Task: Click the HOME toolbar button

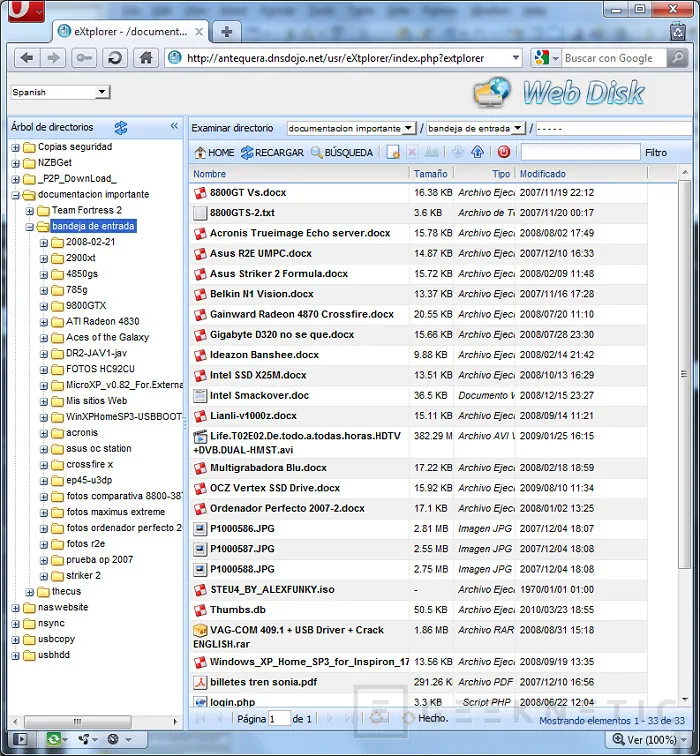Action: click(x=215, y=152)
